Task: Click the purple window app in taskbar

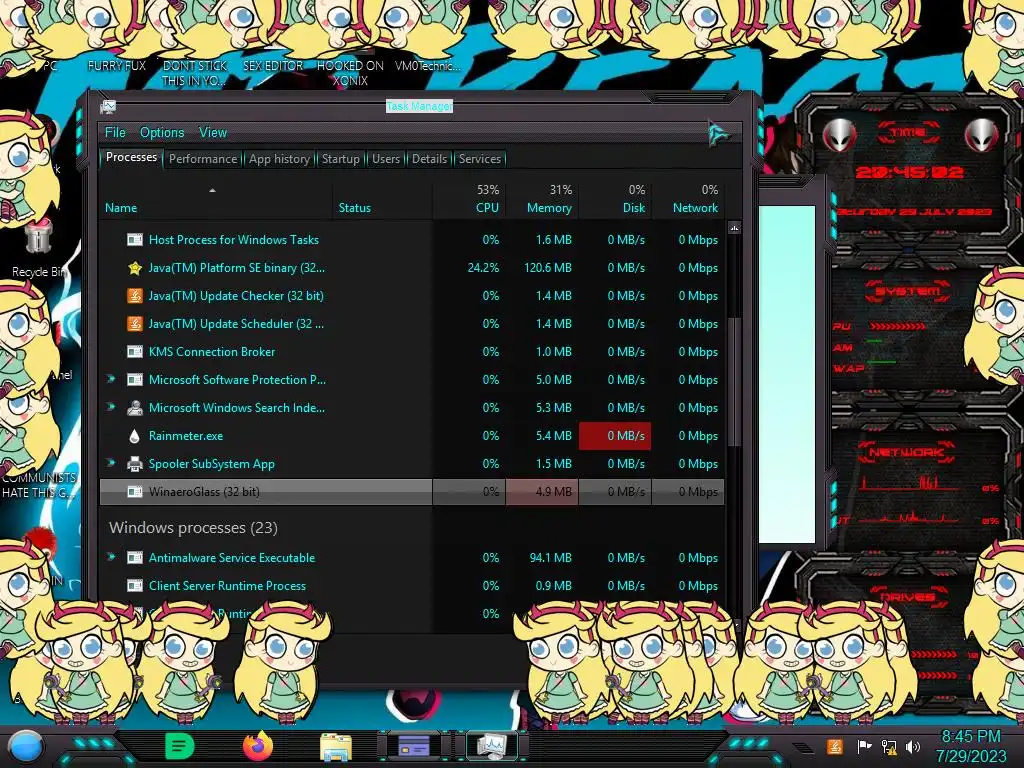Action: (x=414, y=746)
